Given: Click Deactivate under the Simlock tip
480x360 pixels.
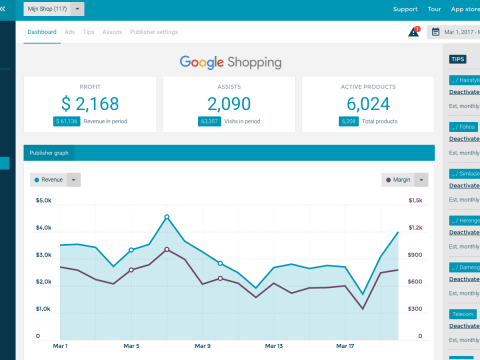Looking at the screenshot, I should click(x=464, y=186).
